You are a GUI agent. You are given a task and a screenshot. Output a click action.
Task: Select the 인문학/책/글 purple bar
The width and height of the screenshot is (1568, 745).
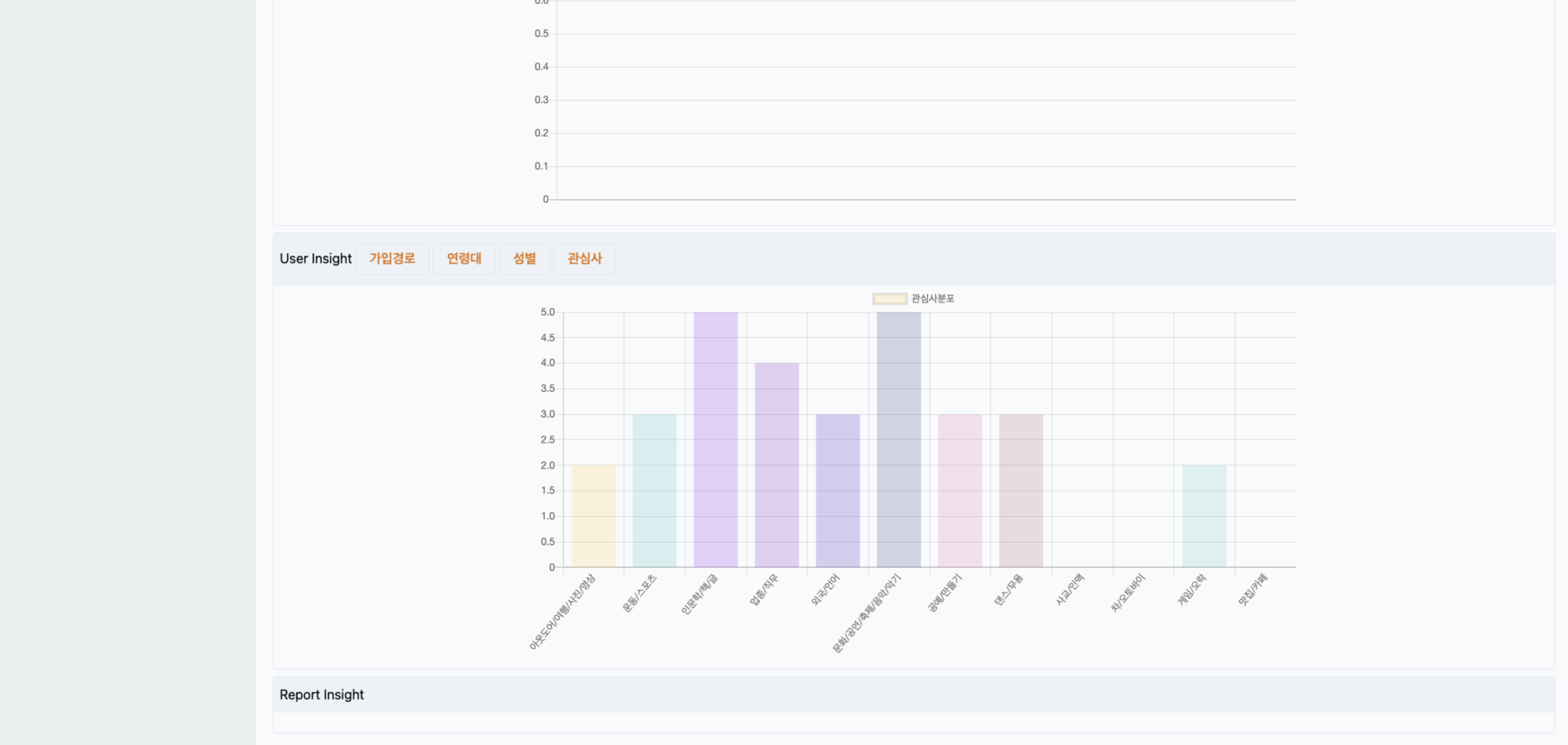(715, 439)
